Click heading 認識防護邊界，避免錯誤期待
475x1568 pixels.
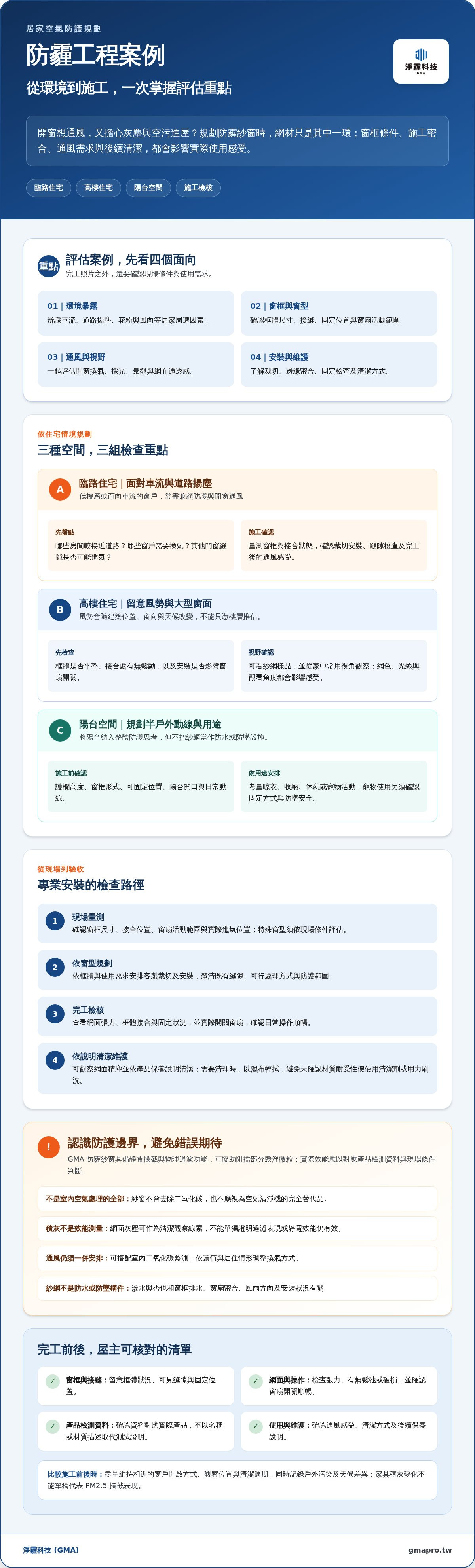(145, 1143)
